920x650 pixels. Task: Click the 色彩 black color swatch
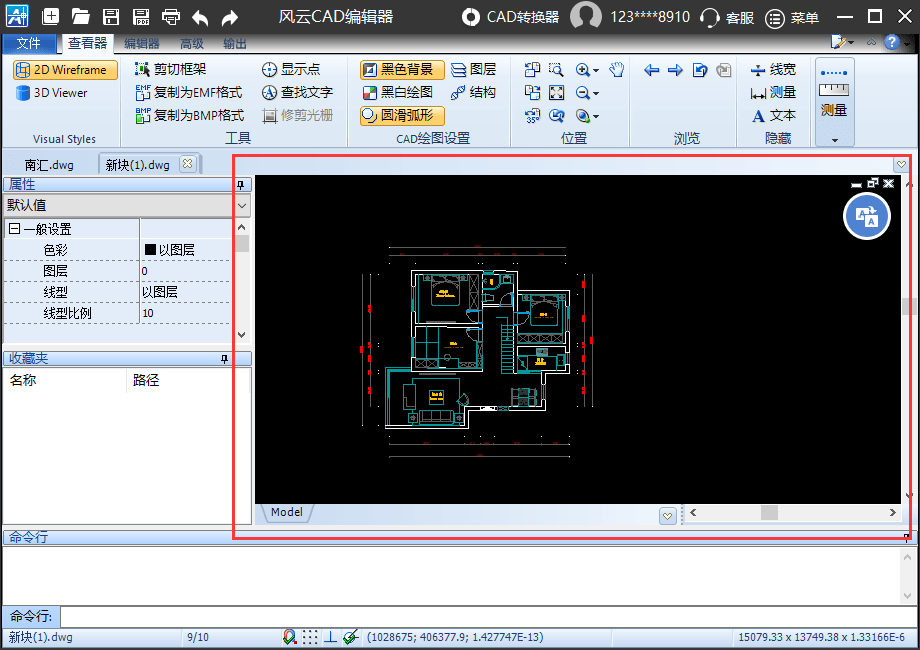[x=150, y=250]
